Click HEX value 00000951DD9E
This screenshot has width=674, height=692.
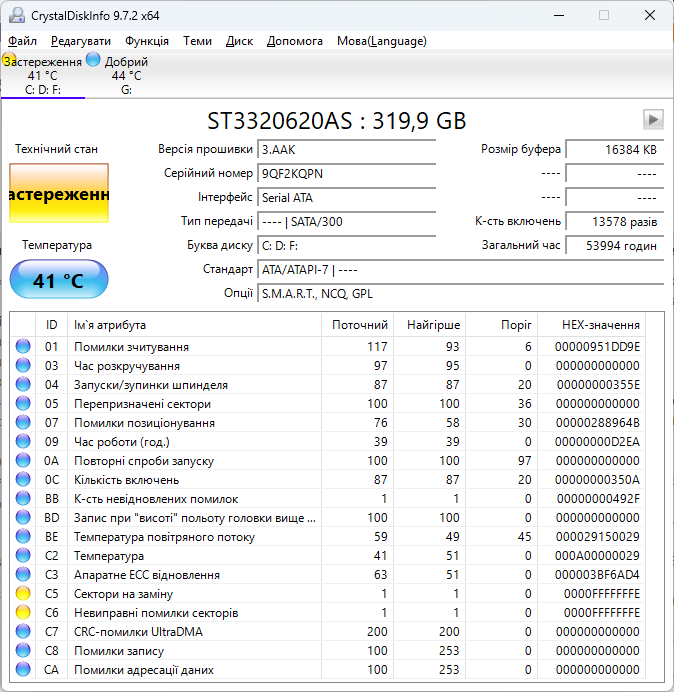click(597, 346)
